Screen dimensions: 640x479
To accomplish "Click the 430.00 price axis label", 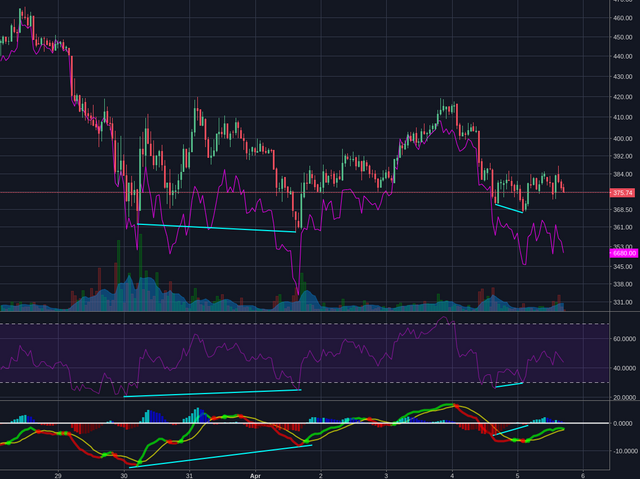I will (x=623, y=76).
